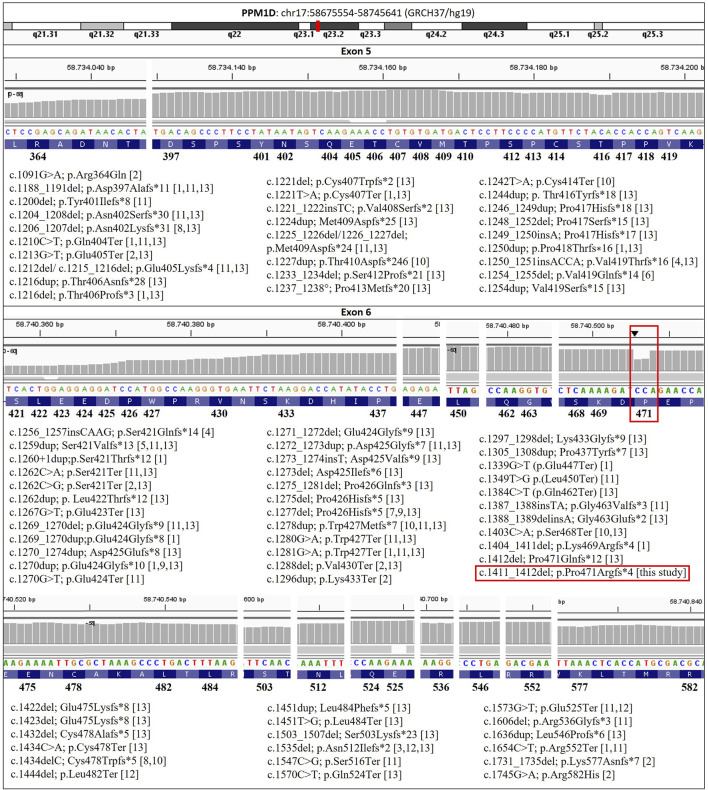
Task: Select variant c.1242T>A; p.Cys414Ter
Action: click(x=547, y=181)
